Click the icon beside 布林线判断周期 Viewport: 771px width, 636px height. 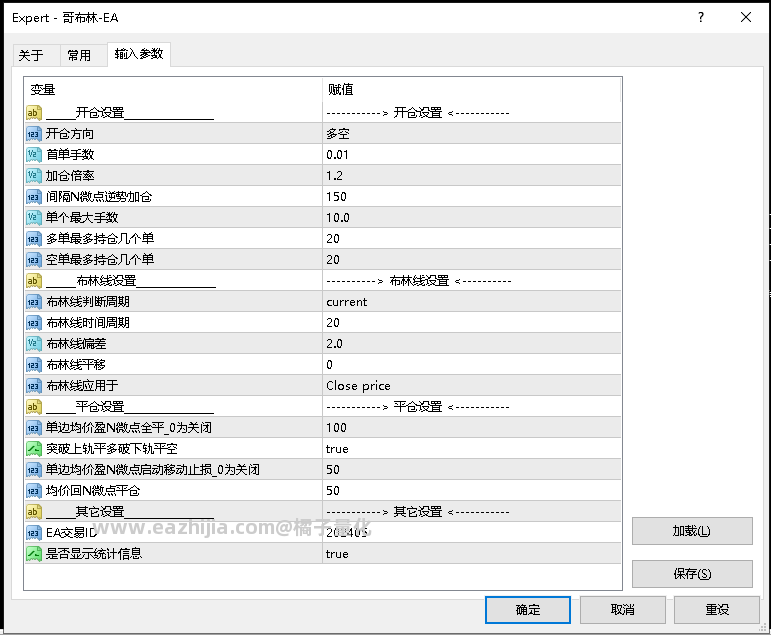pyautogui.click(x=33, y=302)
